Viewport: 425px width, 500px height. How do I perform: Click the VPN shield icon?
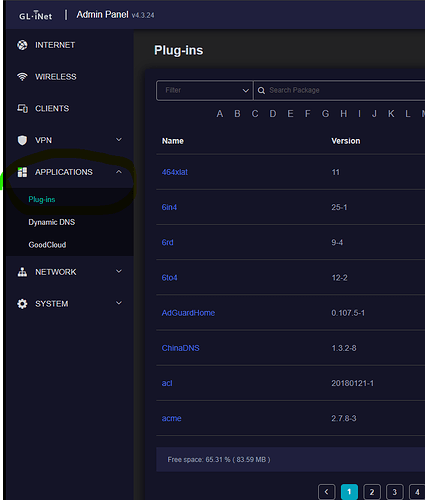pos(22,140)
